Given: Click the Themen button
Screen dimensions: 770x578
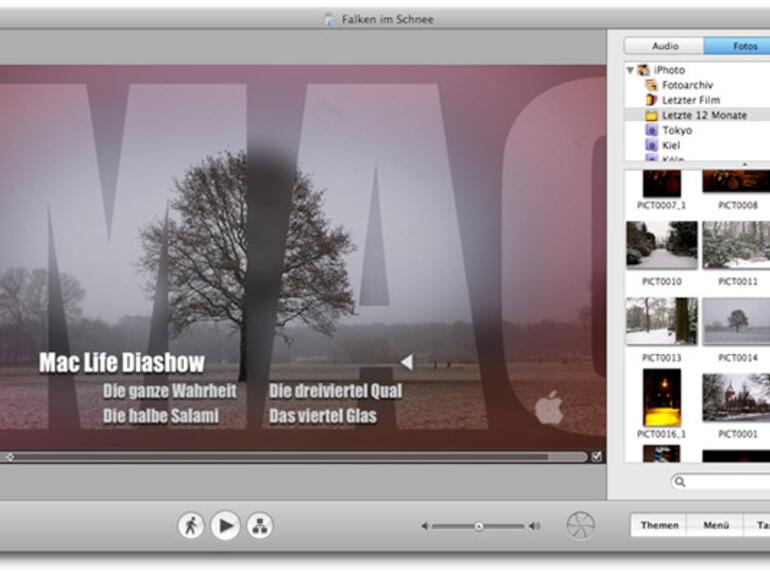Looking at the screenshot, I should pos(659,525).
